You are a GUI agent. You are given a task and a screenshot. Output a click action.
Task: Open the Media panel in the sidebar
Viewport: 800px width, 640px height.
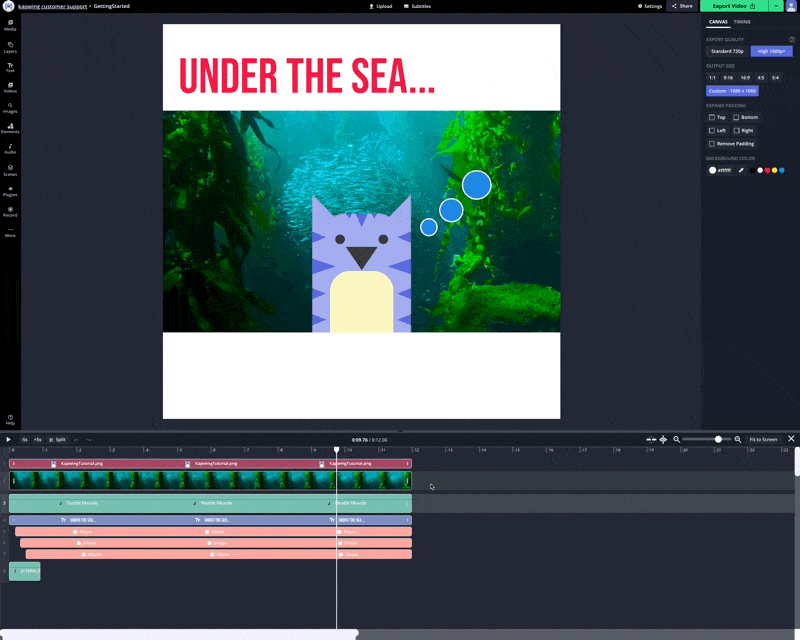[x=10, y=24]
